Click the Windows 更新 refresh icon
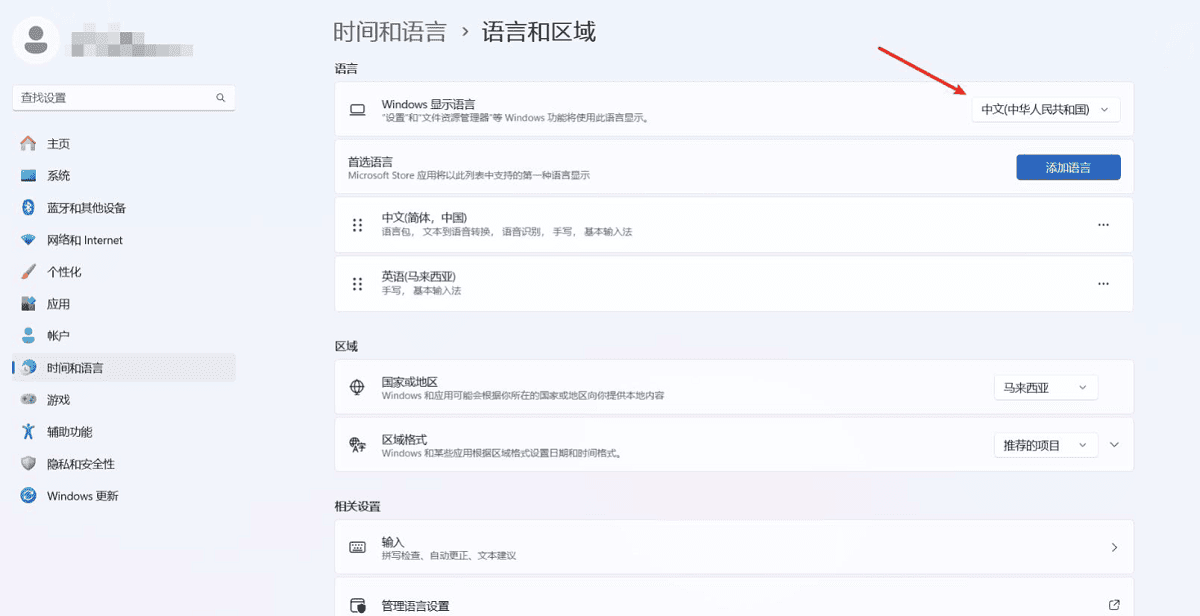1200x616 pixels. point(28,496)
